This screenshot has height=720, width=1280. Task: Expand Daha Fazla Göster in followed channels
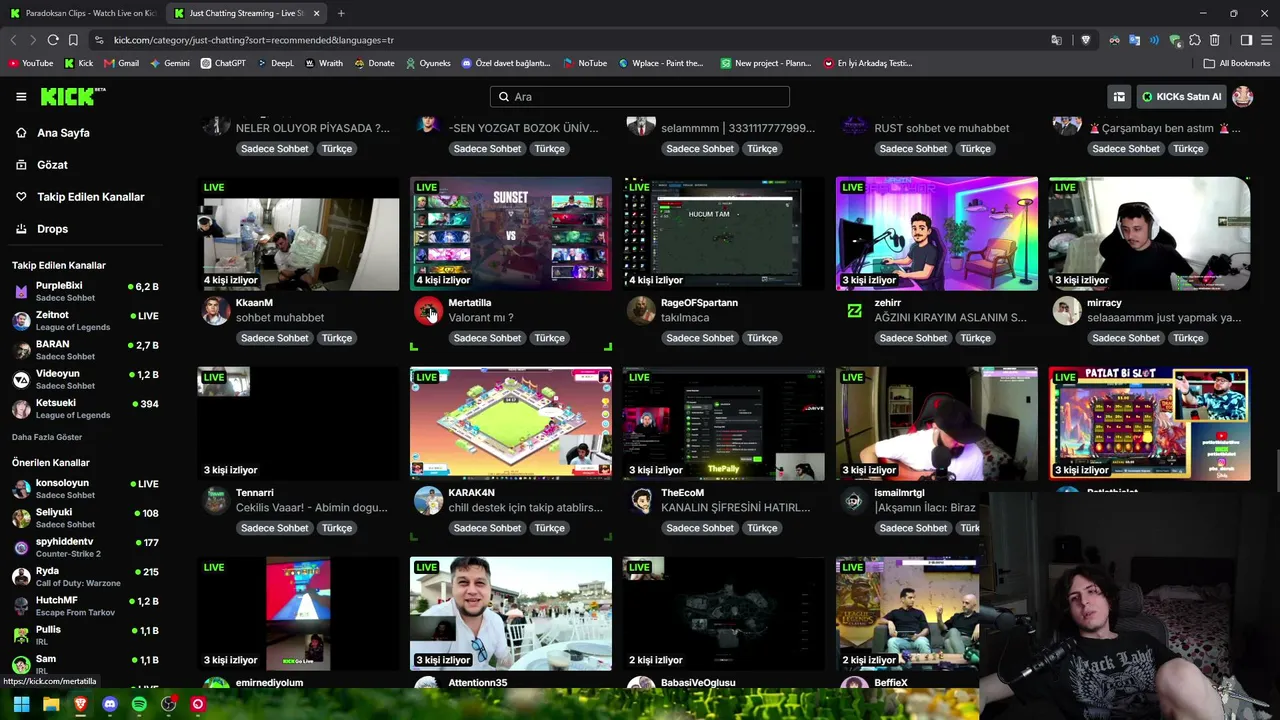[47, 437]
